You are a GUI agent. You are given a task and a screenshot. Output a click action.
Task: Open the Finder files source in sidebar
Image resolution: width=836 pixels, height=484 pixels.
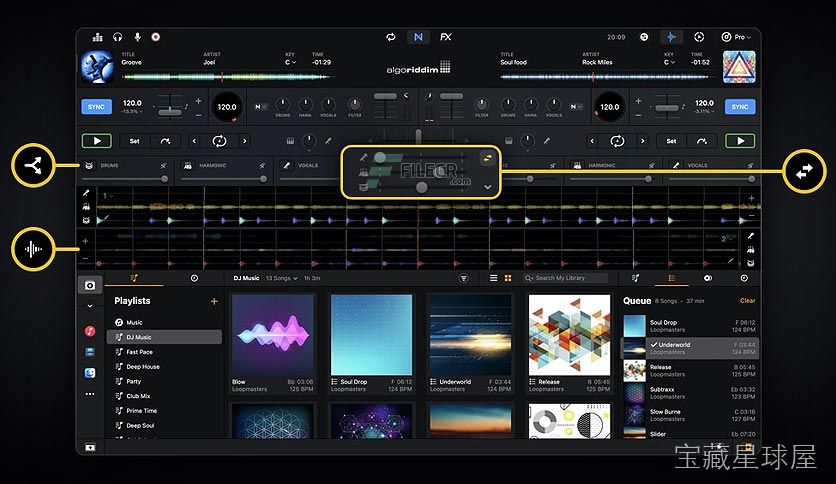(x=90, y=373)
